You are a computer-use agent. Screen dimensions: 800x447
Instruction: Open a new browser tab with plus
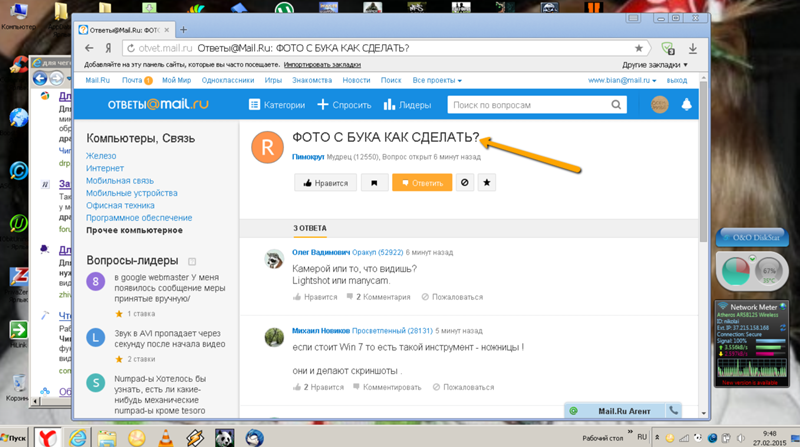pyautogui.click(x=183, y=30)
